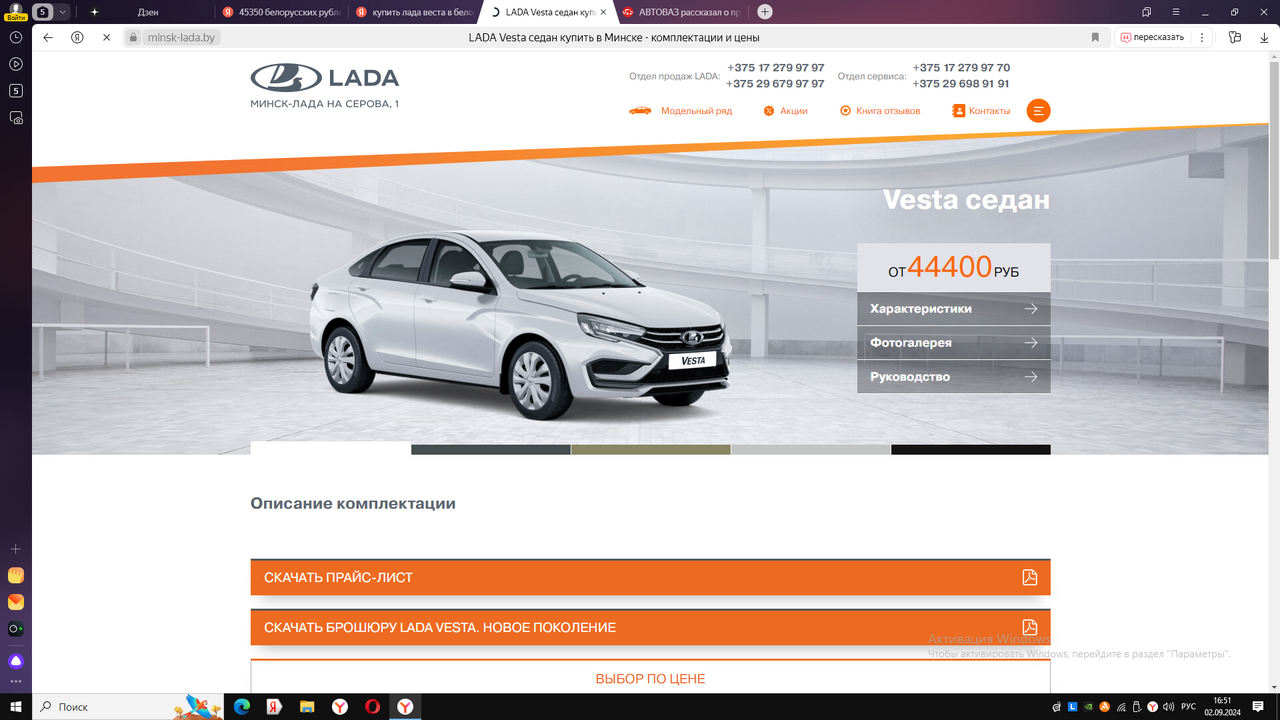Open the new tab plus button

pyautogui.click(x=765, y=12)
